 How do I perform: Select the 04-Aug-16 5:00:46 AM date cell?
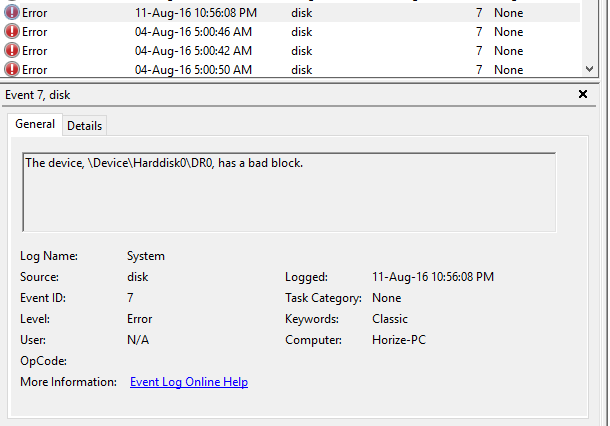coord(193,32)
